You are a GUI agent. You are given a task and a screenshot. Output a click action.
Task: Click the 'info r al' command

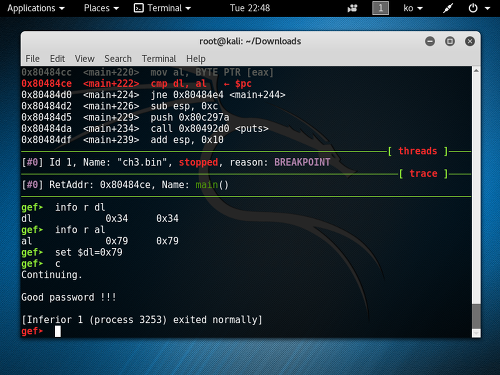click(x=80, y=230)
